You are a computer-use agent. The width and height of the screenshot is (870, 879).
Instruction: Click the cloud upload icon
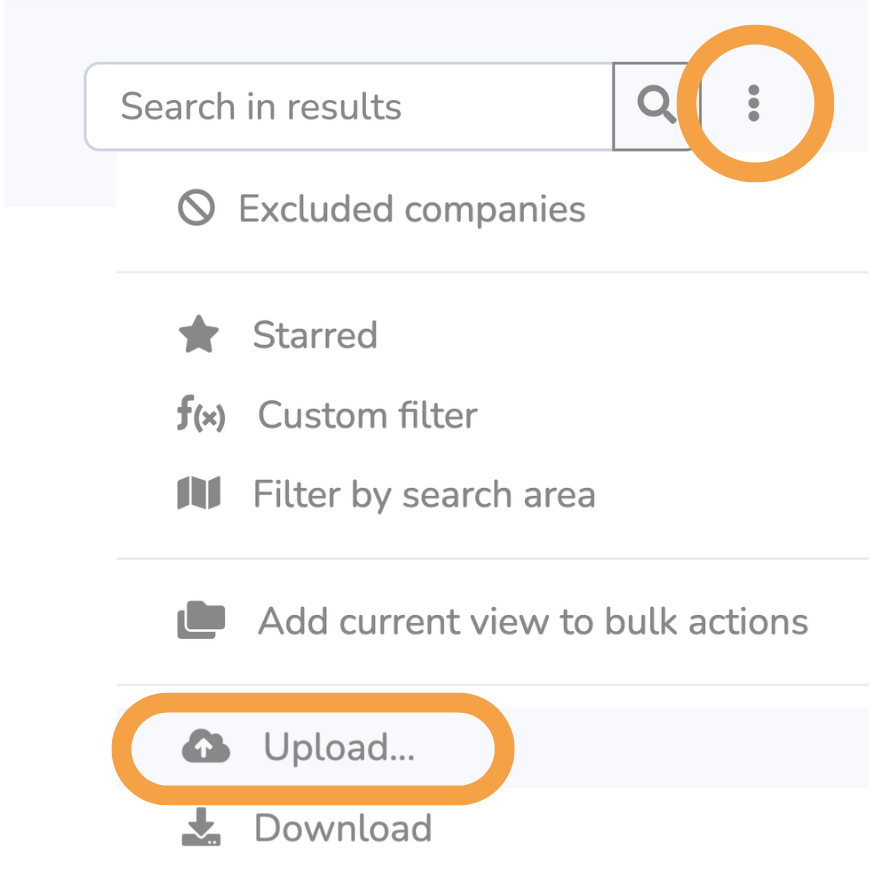pos(206,746)
